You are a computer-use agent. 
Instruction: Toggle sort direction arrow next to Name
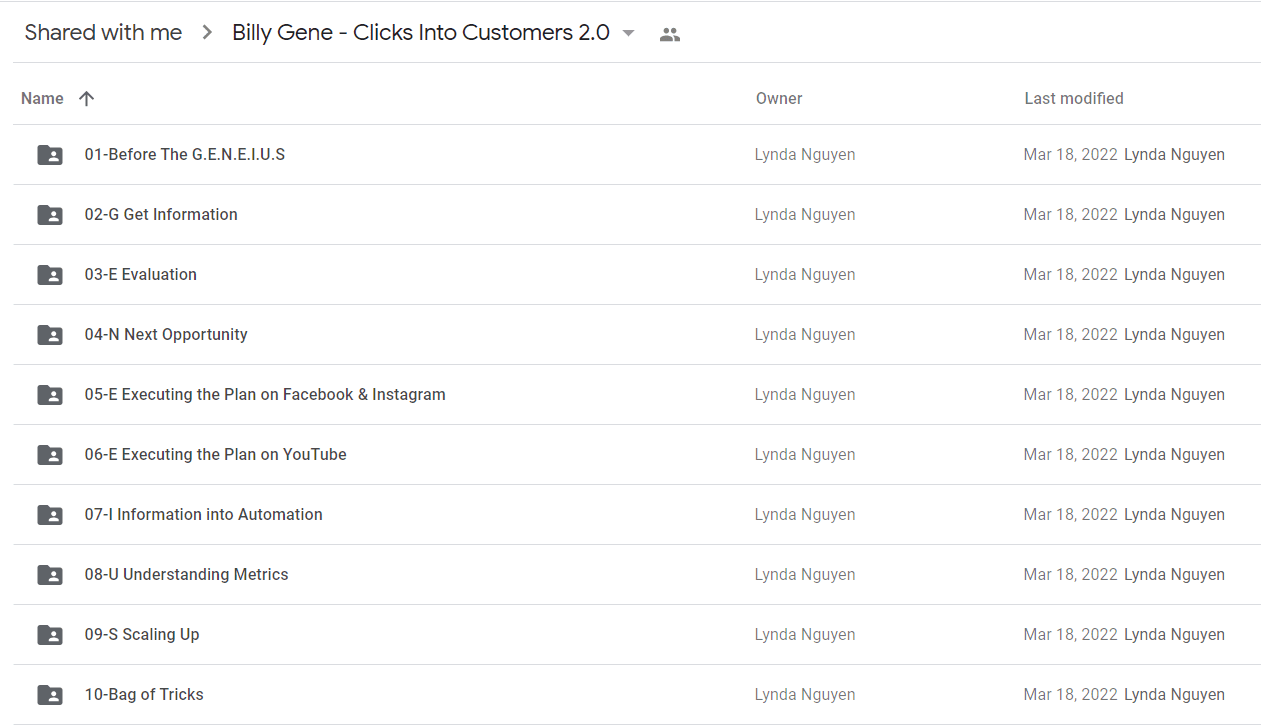click(87, 98)
